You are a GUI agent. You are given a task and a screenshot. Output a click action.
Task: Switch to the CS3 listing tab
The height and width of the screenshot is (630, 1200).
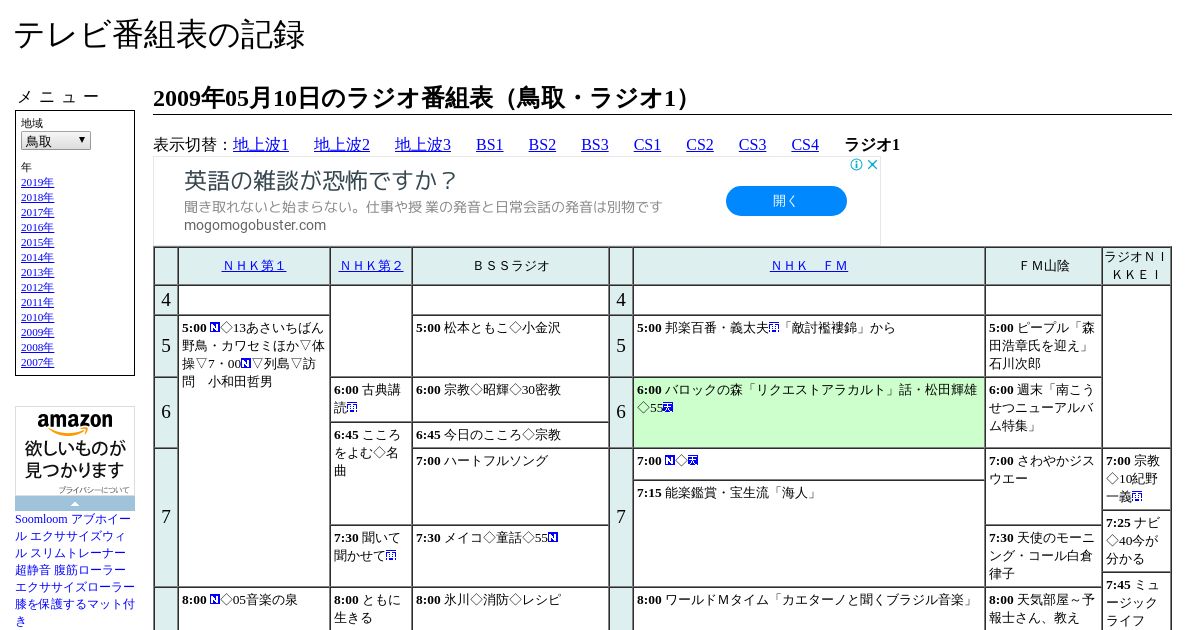[x=752, y=145]
